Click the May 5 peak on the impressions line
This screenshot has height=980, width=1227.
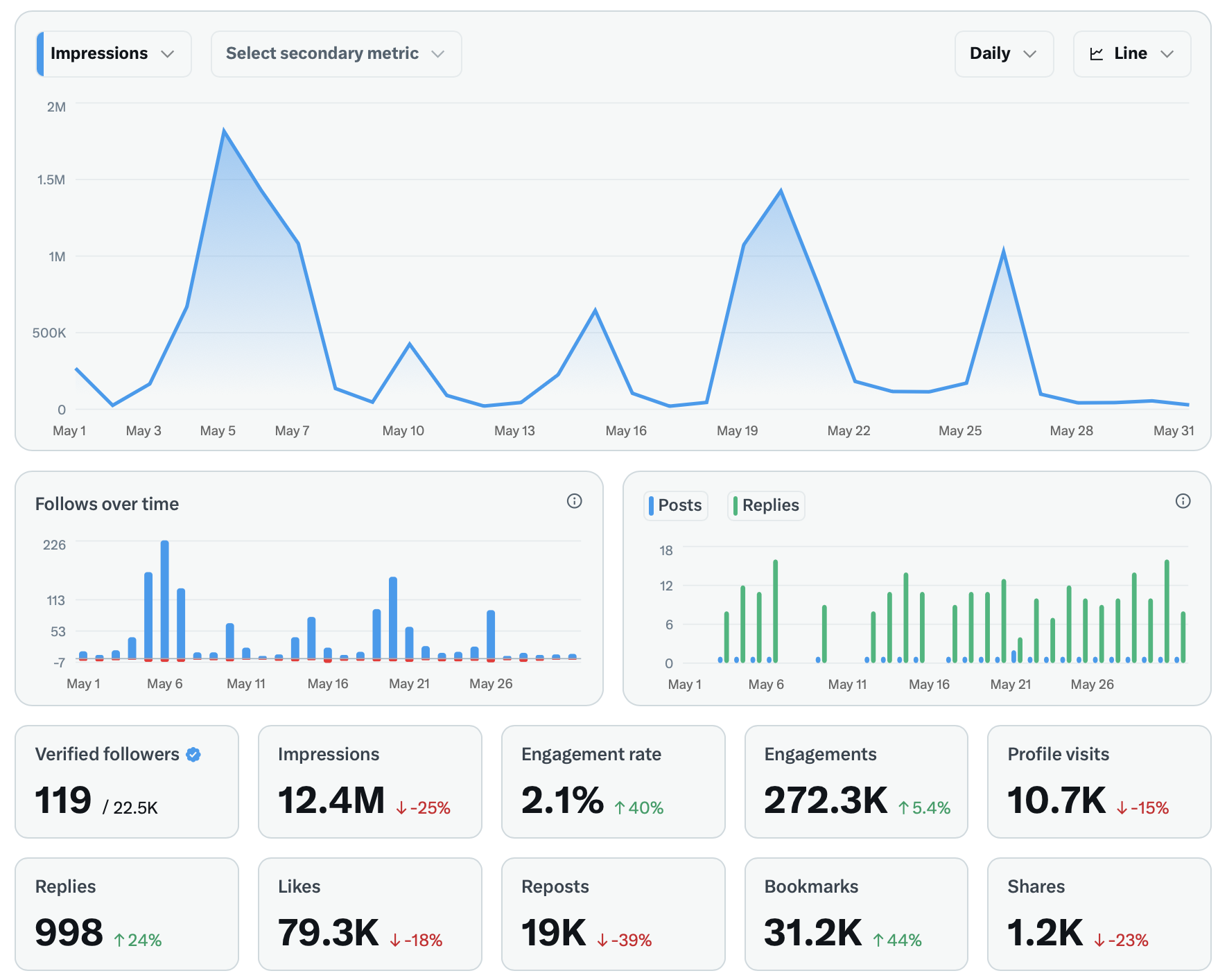(223, 129)
